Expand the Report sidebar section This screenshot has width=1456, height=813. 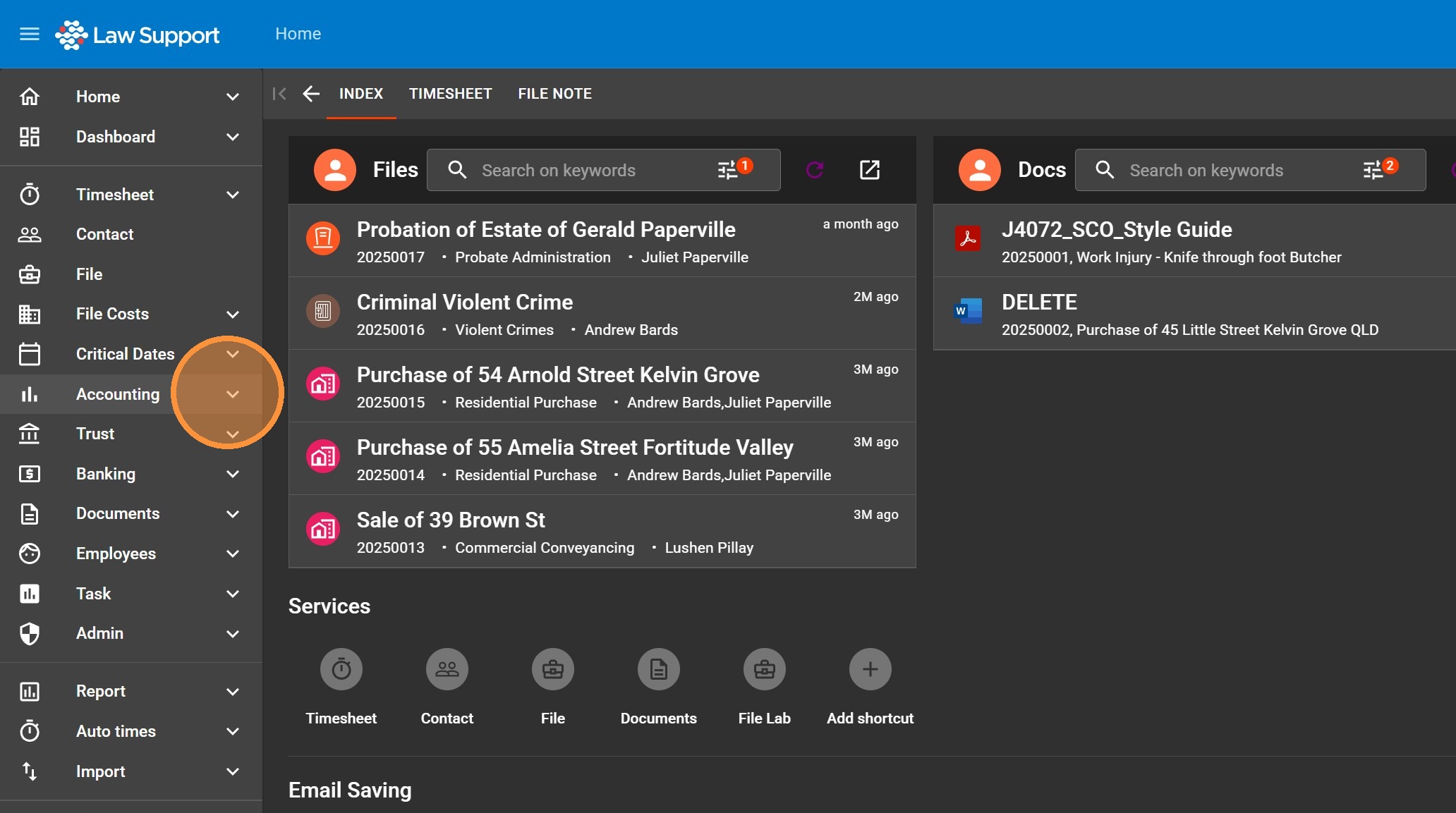[233, 692]
